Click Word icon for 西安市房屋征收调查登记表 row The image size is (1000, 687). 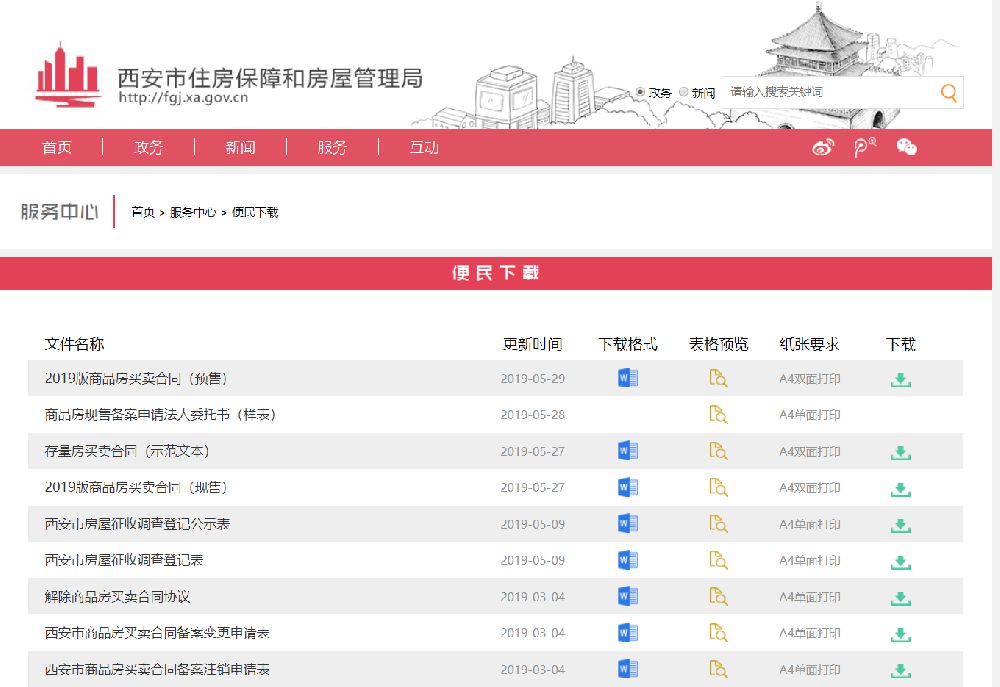628,560
